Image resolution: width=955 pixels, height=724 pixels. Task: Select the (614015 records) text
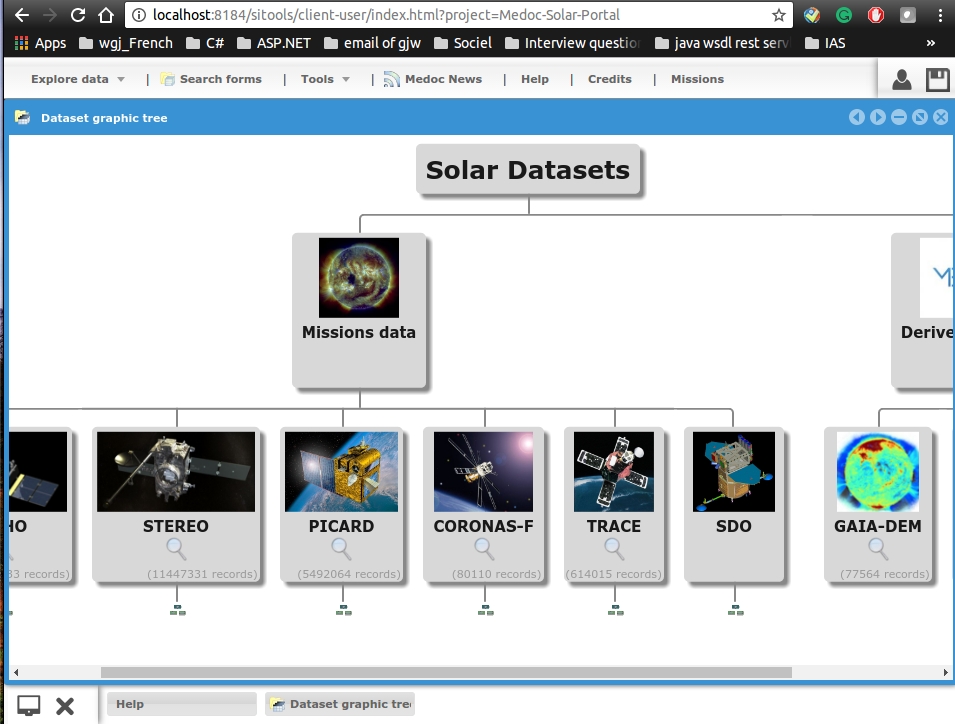click(613, 574)
